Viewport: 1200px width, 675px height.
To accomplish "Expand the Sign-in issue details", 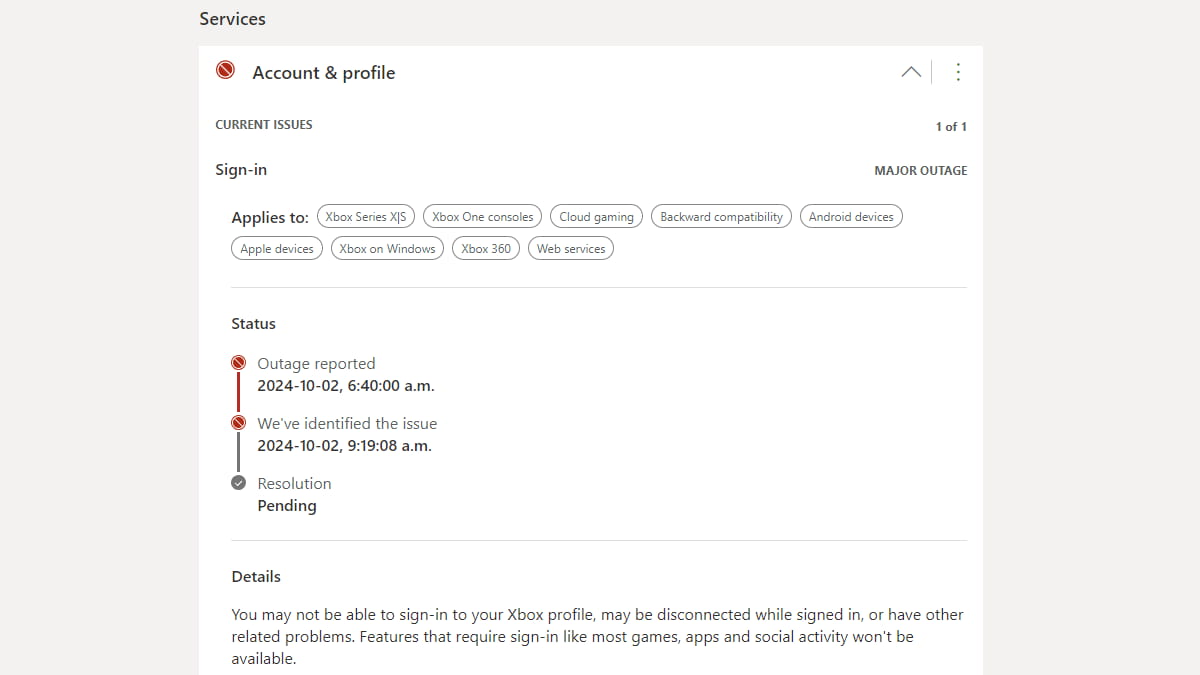I will coord(241,169).
